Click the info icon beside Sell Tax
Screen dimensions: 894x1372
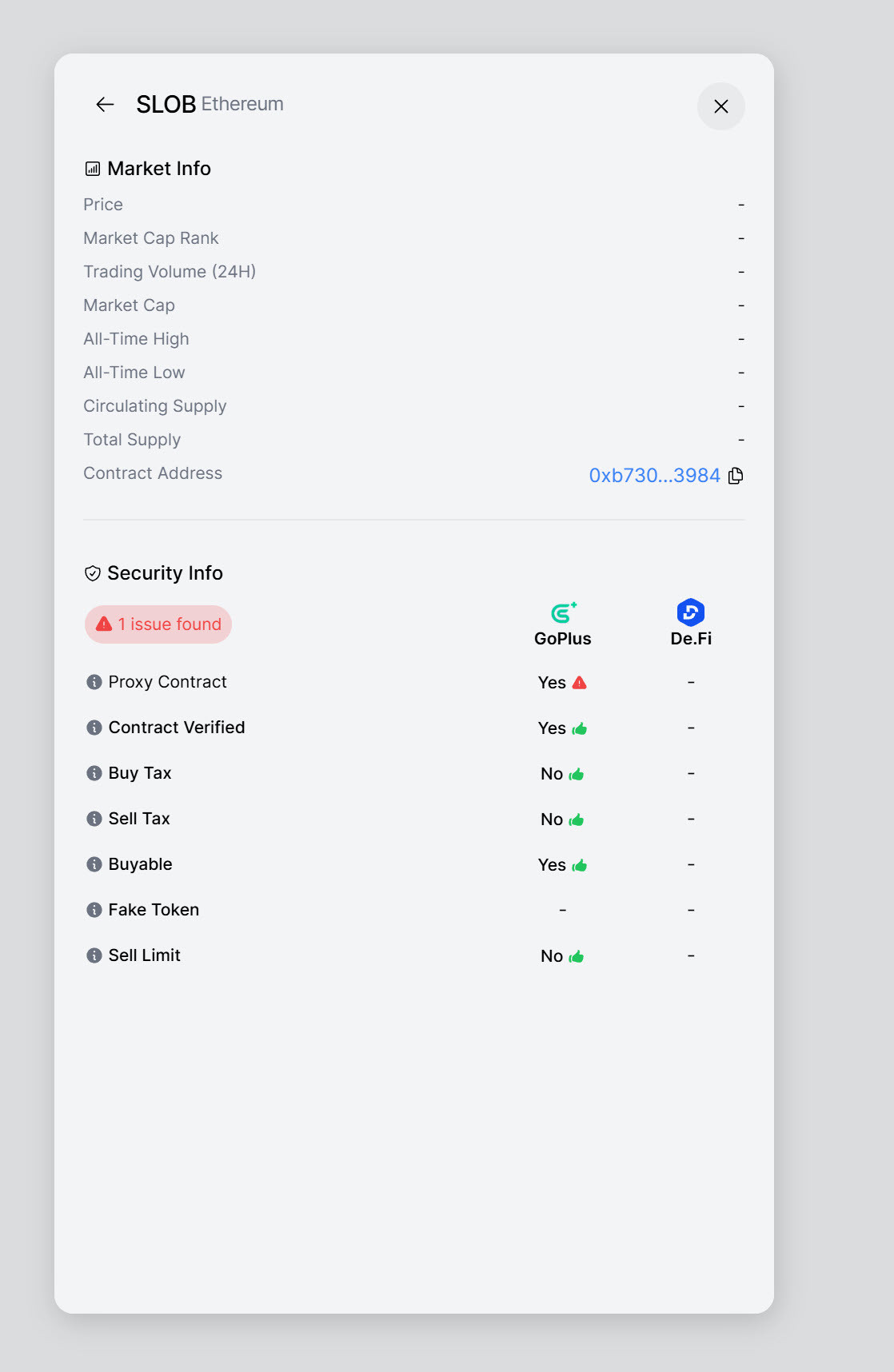(94, 819)
